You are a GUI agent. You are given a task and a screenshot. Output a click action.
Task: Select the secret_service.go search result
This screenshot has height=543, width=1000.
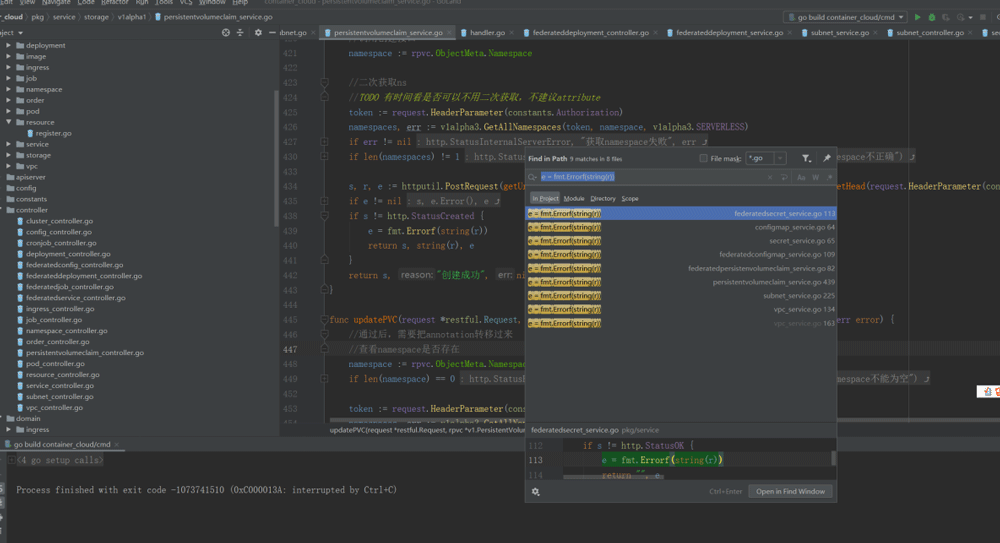tap(680, 241)
